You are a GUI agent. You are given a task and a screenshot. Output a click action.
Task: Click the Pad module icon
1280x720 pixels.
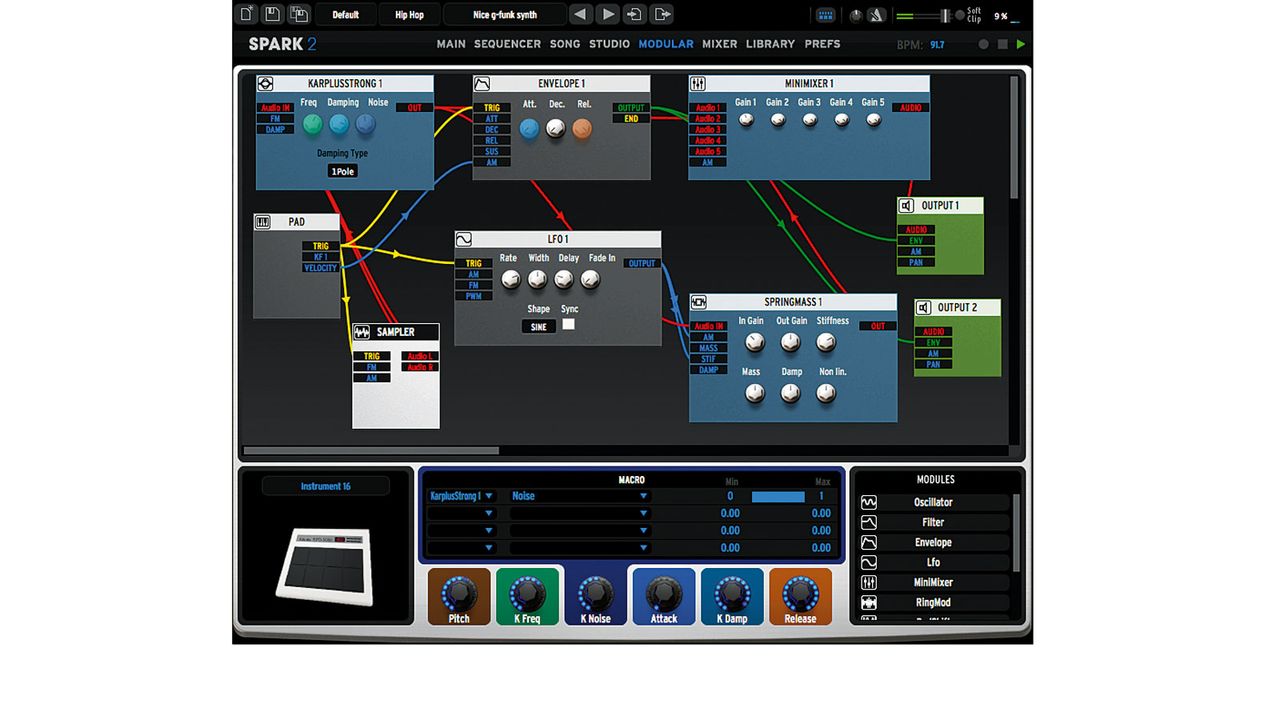pyautogui.click(x=263, y=222)
